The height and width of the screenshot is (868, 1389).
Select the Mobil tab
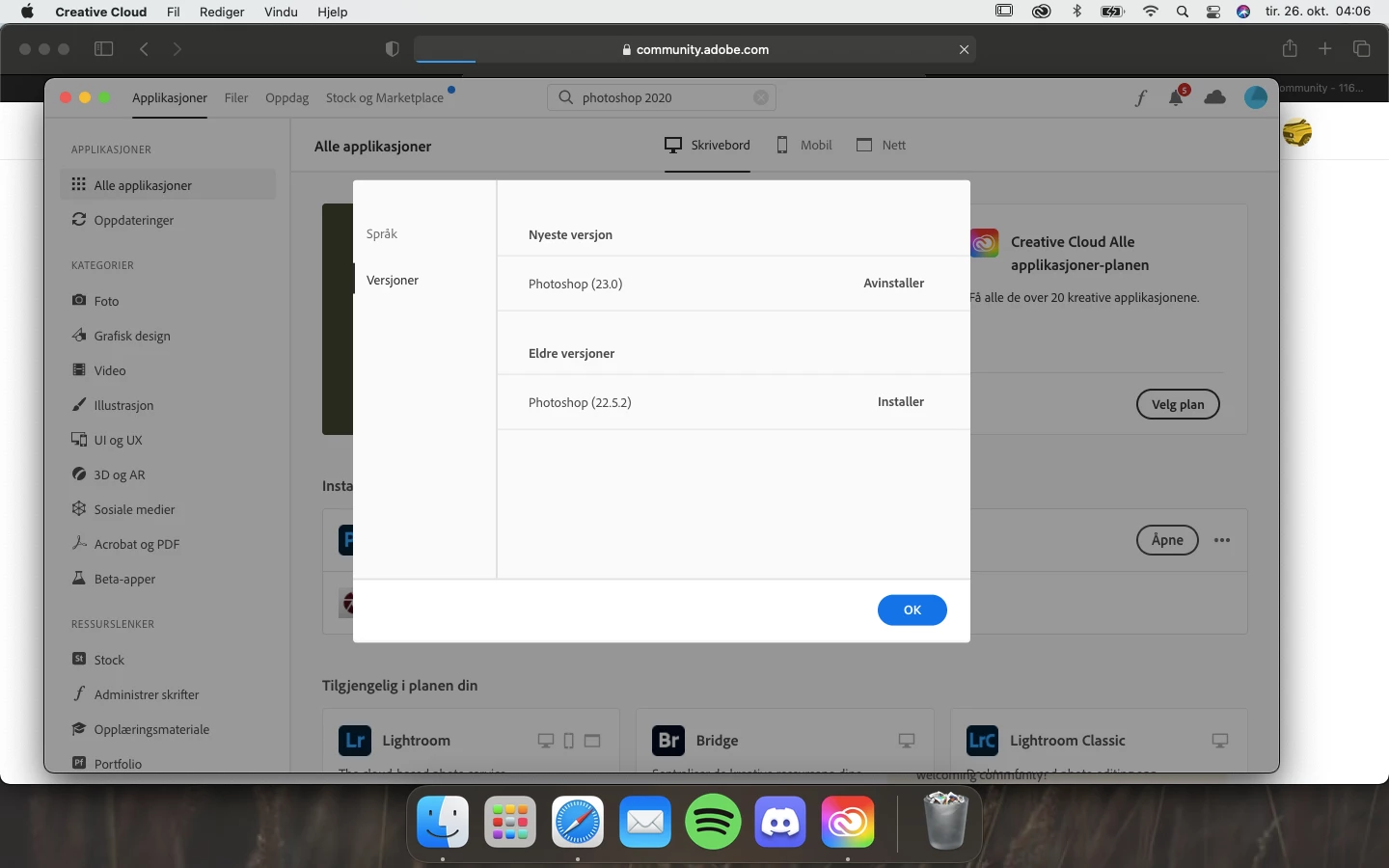tap(804, 145)
